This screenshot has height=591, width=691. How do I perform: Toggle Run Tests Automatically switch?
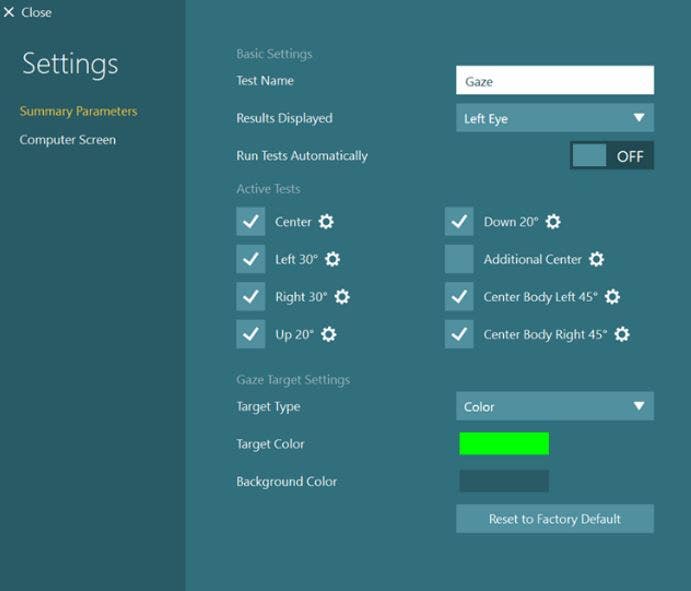(612, 156)
